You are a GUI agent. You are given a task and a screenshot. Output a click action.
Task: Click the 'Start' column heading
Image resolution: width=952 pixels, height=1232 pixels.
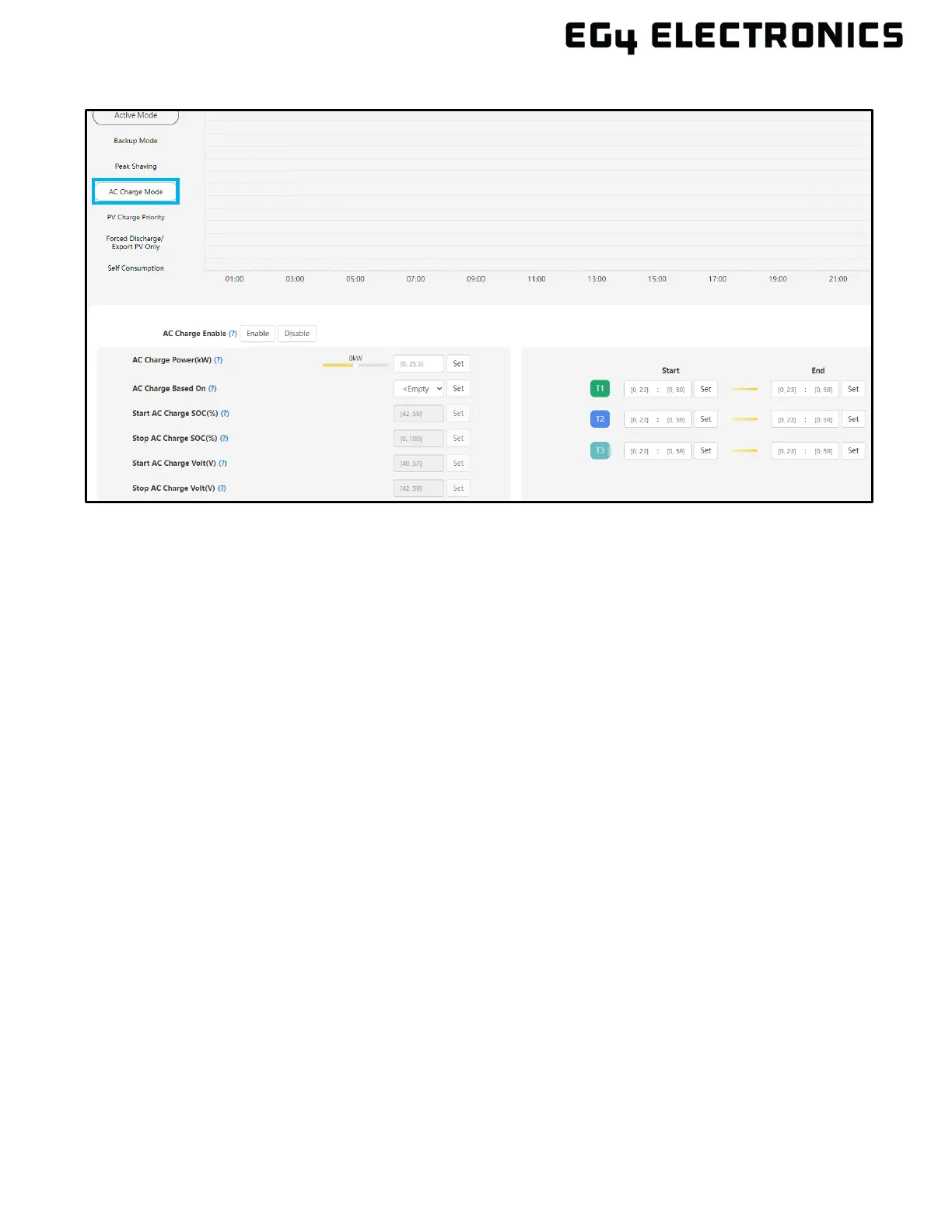click(x=670, y=371)
